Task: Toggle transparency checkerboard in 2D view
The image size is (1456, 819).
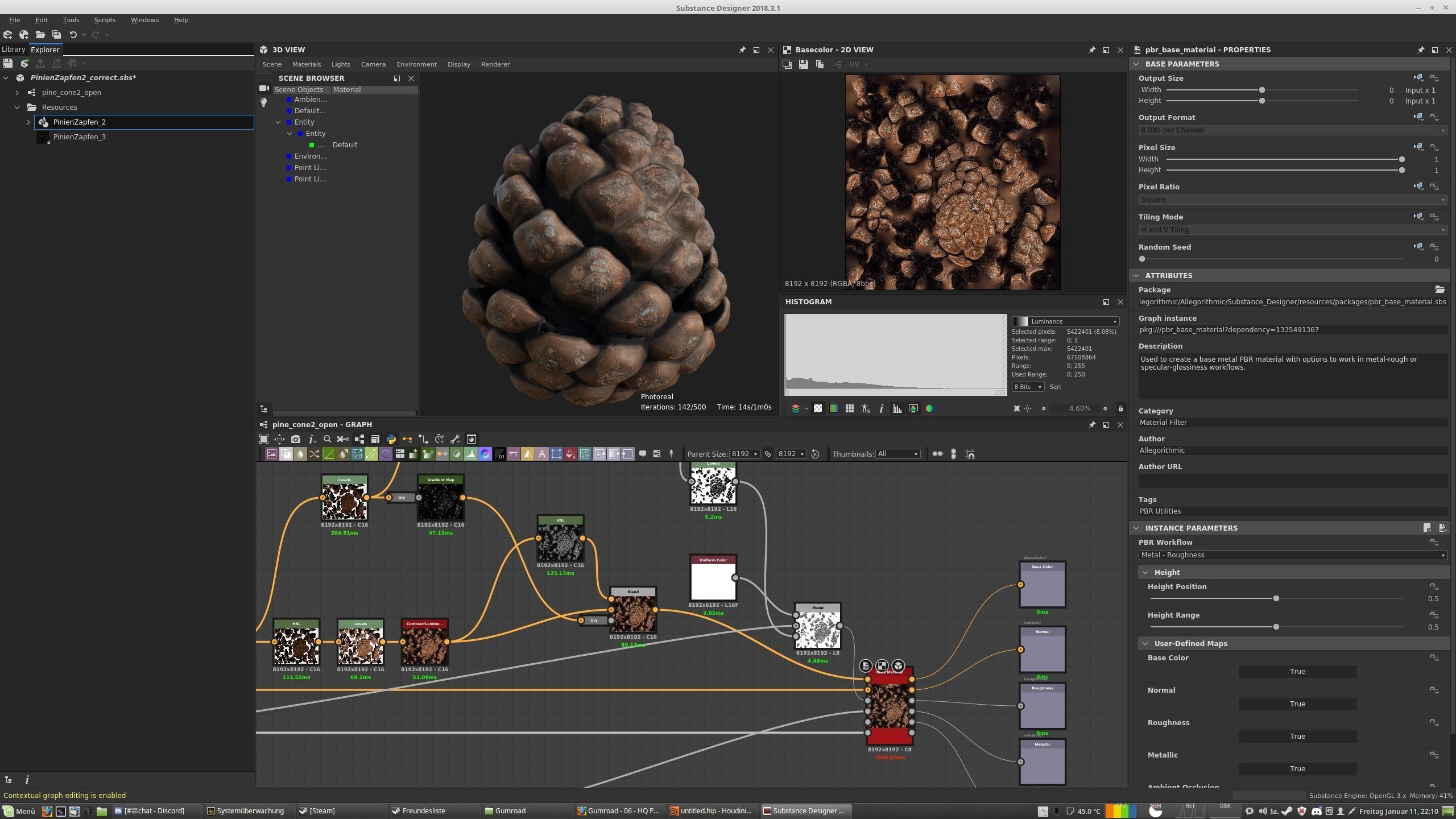Action: click(x=817, y=408)
